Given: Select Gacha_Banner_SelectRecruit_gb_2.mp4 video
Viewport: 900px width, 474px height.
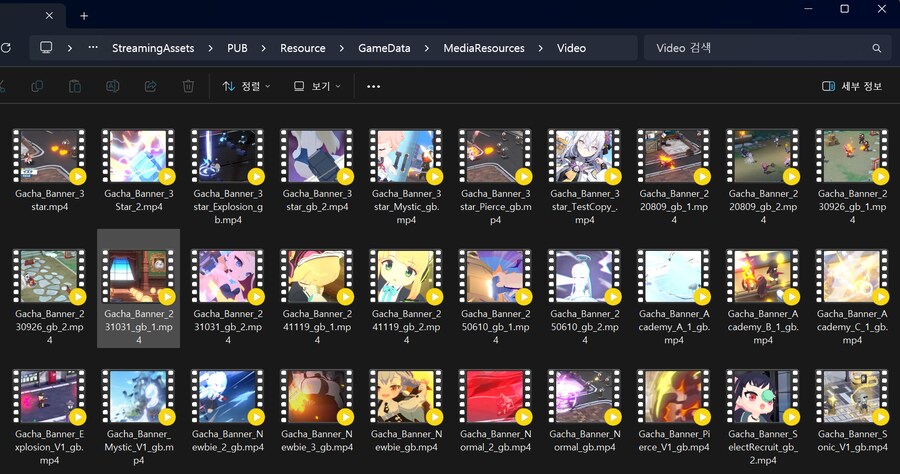Looking at the screenshot, I should 763,417.
